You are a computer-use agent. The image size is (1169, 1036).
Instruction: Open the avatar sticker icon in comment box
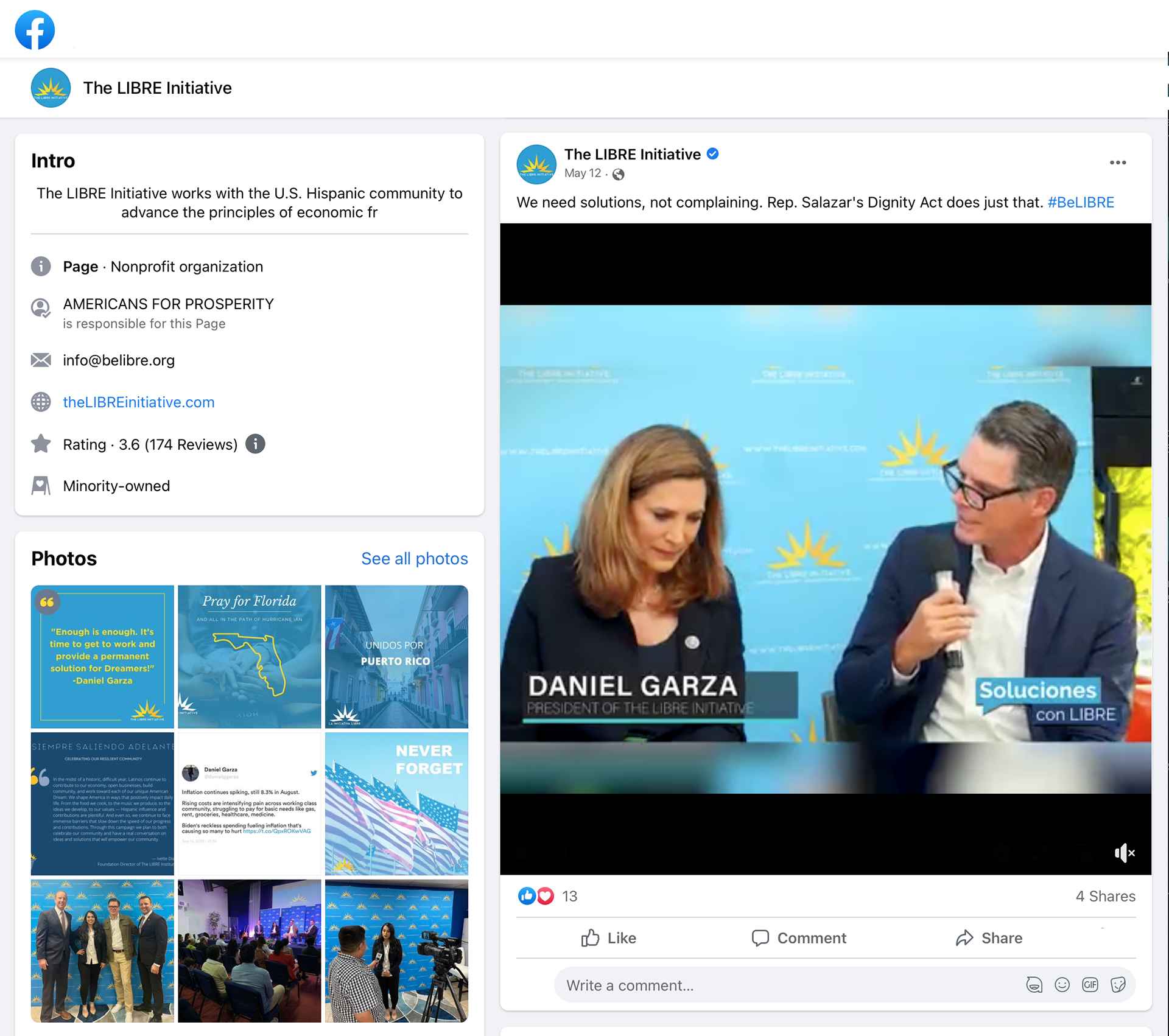[1034, 985]
